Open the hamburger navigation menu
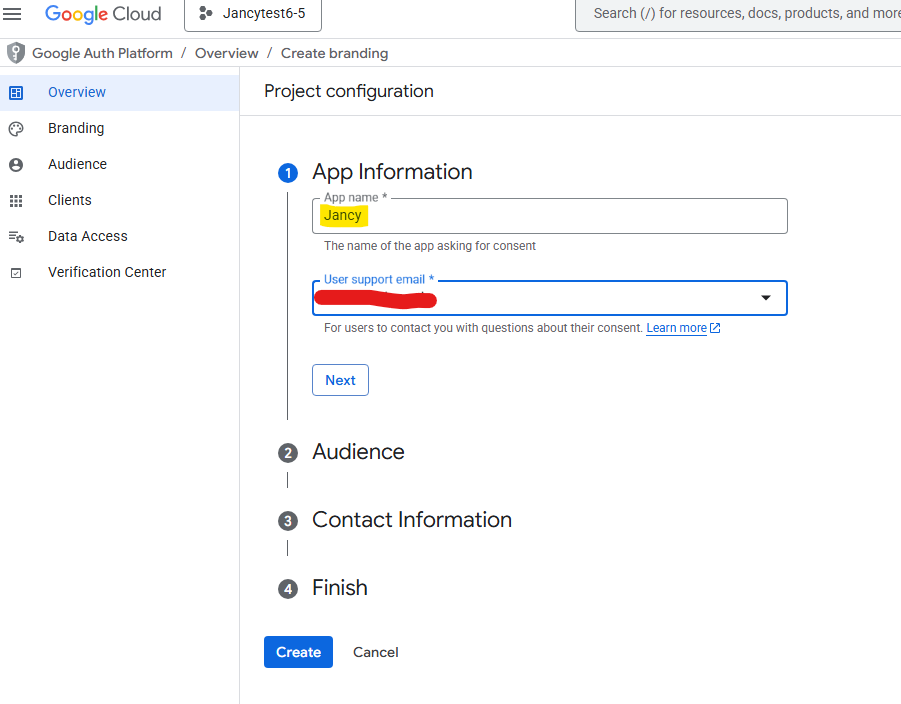Screen dimensions: 901x704 tap(12, 13)
